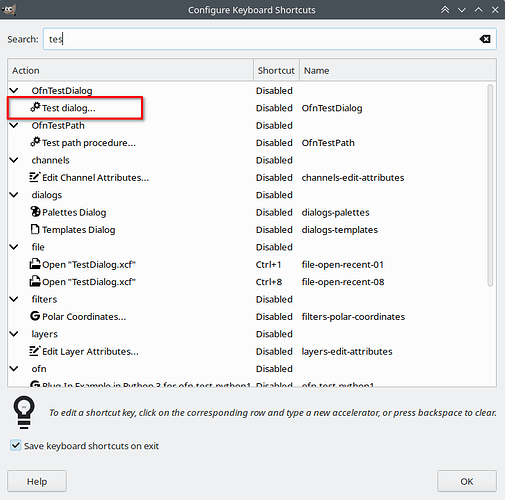Click the Edit Layer Attributes icon
The image size is (505, 500).
[35, 351]
